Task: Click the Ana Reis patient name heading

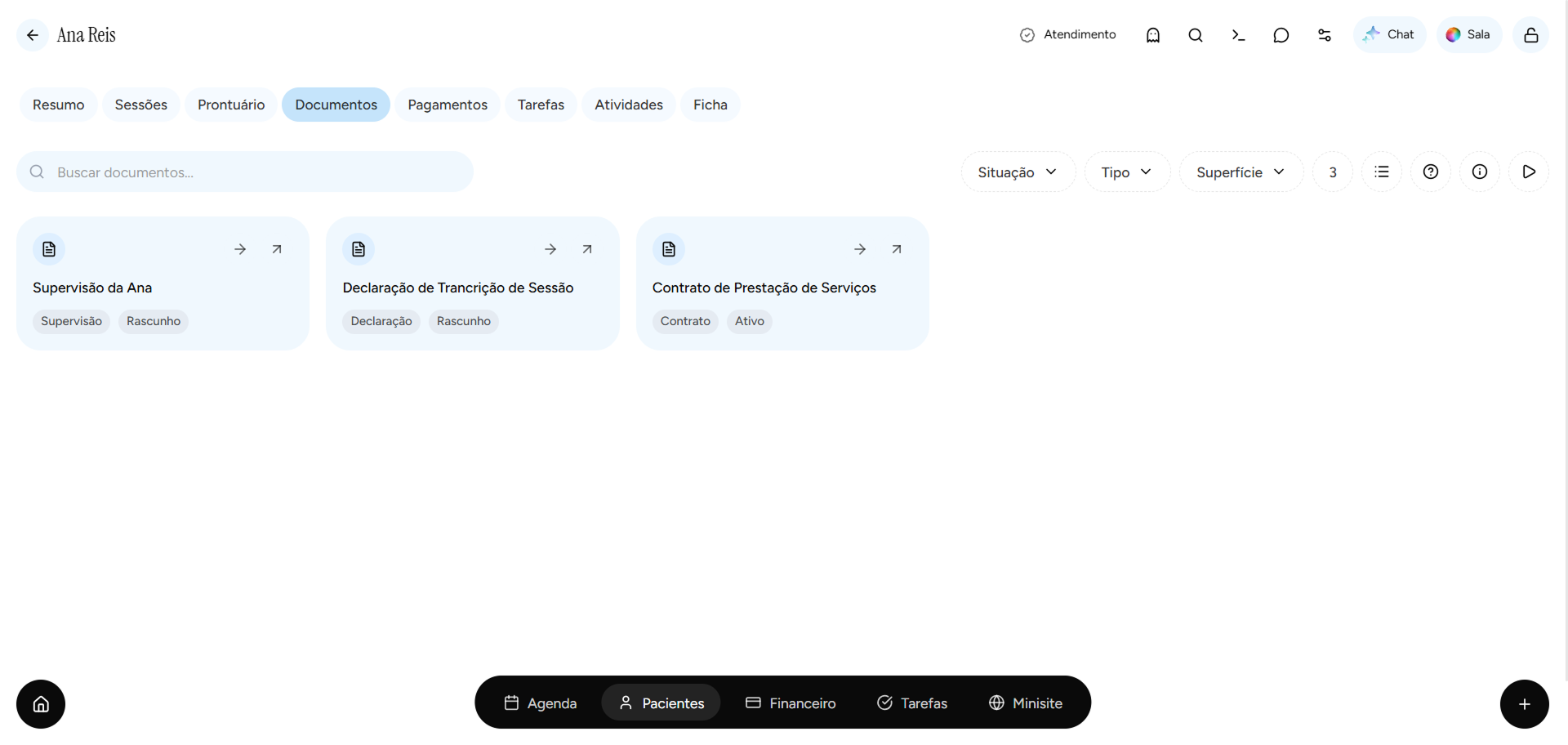Action: point(87,35)
